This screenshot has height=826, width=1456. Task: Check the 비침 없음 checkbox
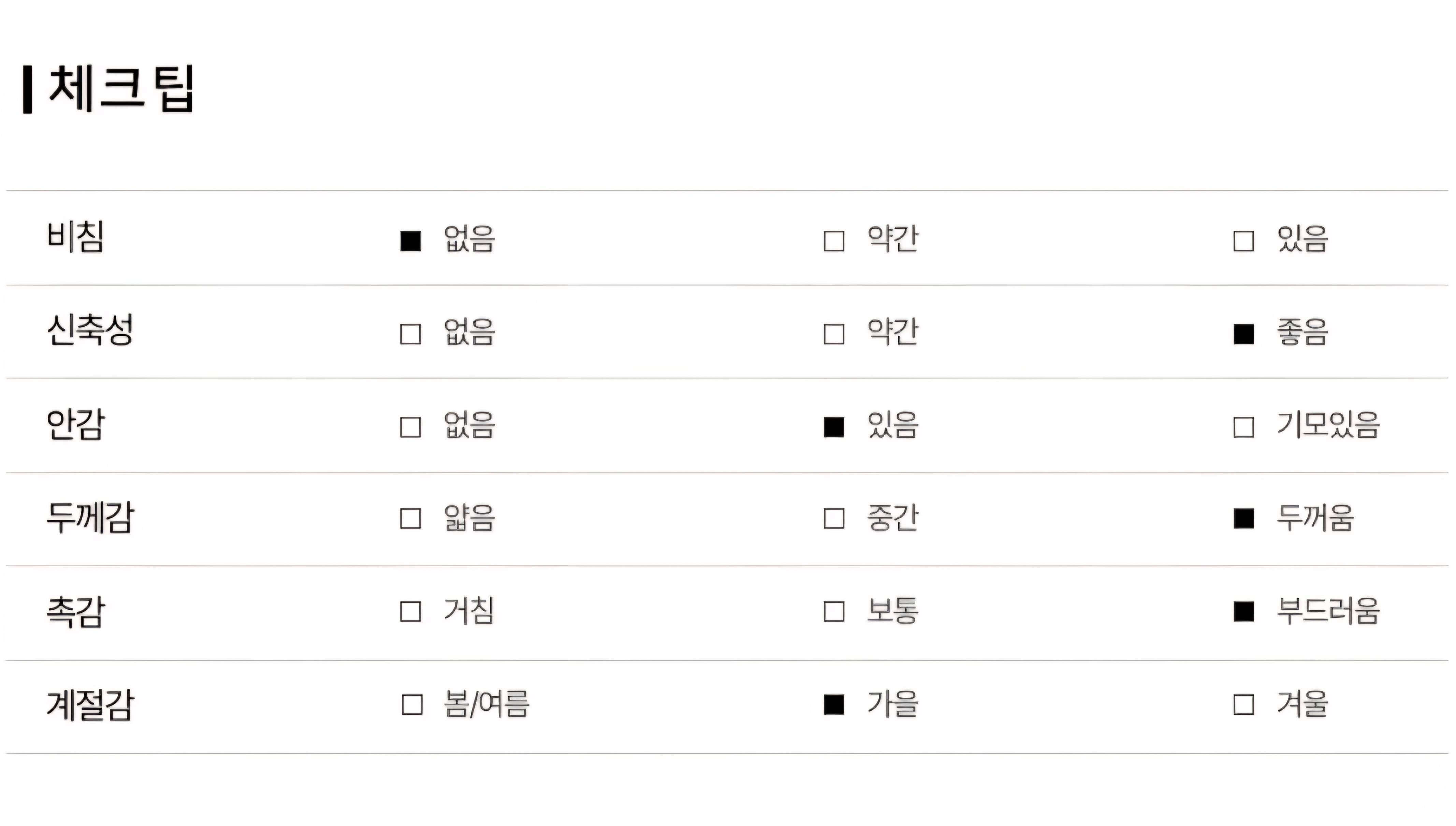coord(410,241)
